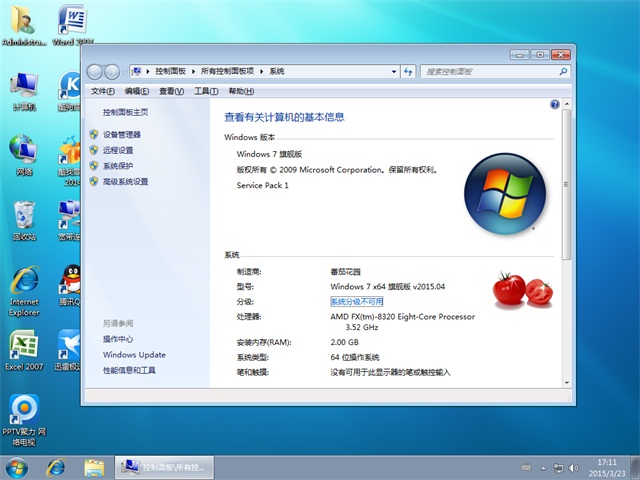Open the Administrator folder on desktop

[x=24, y=24]
